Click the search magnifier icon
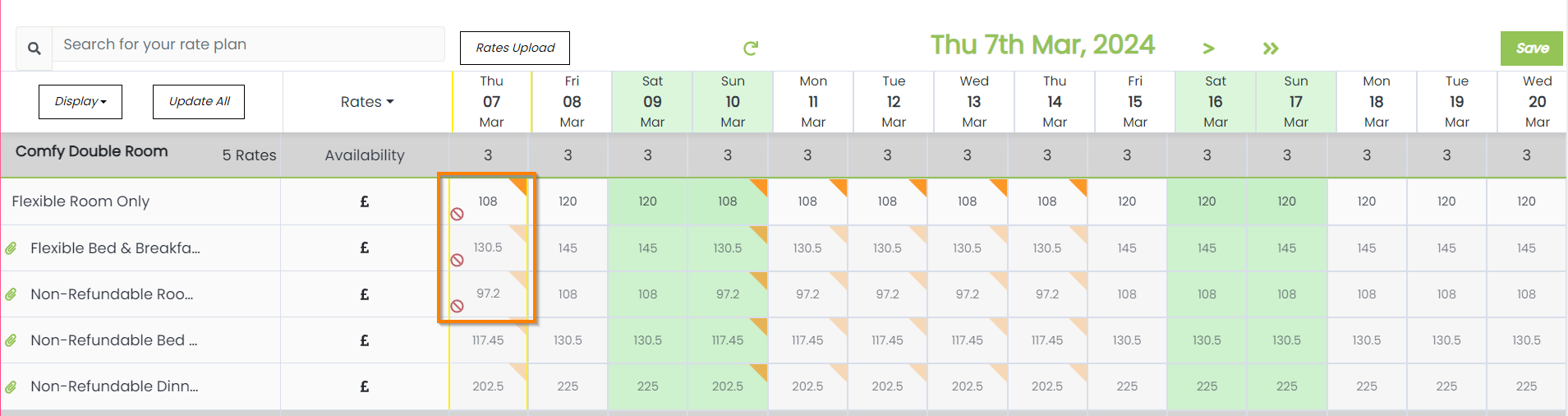Image resolution: width=1568 pixels, height=416 pixels. coord(34,49)
